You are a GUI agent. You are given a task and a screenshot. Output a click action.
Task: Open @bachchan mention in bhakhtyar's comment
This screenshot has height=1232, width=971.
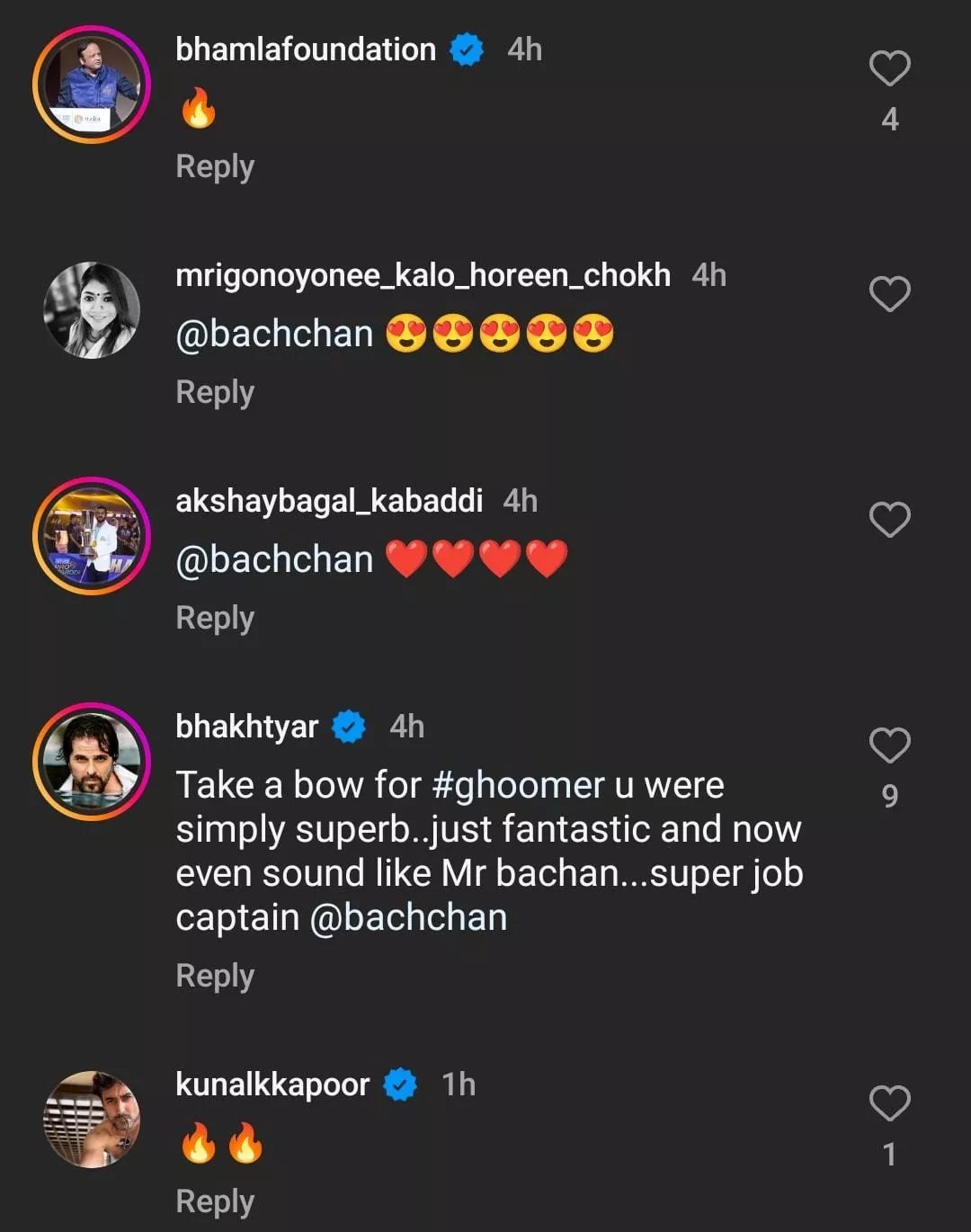408,918
